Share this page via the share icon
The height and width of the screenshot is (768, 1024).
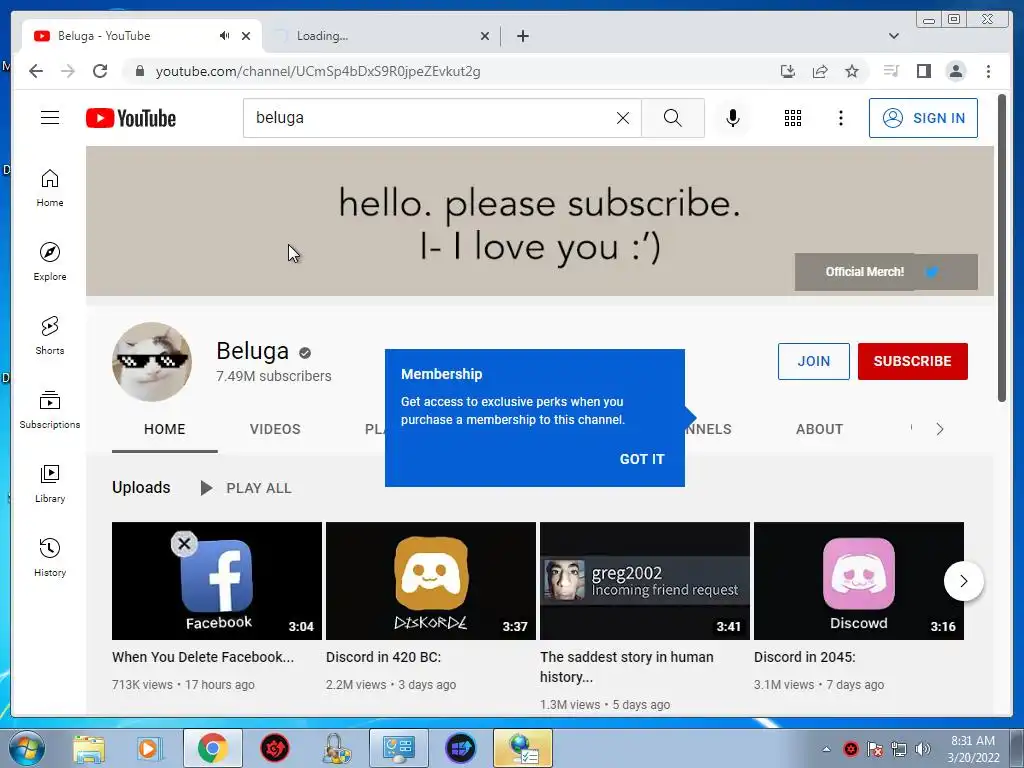(820, 71)
